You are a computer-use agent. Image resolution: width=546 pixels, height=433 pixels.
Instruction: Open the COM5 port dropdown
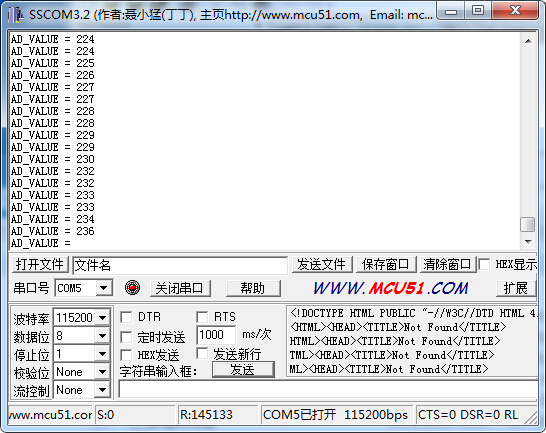pyautogui.click(x=103, y=288)
